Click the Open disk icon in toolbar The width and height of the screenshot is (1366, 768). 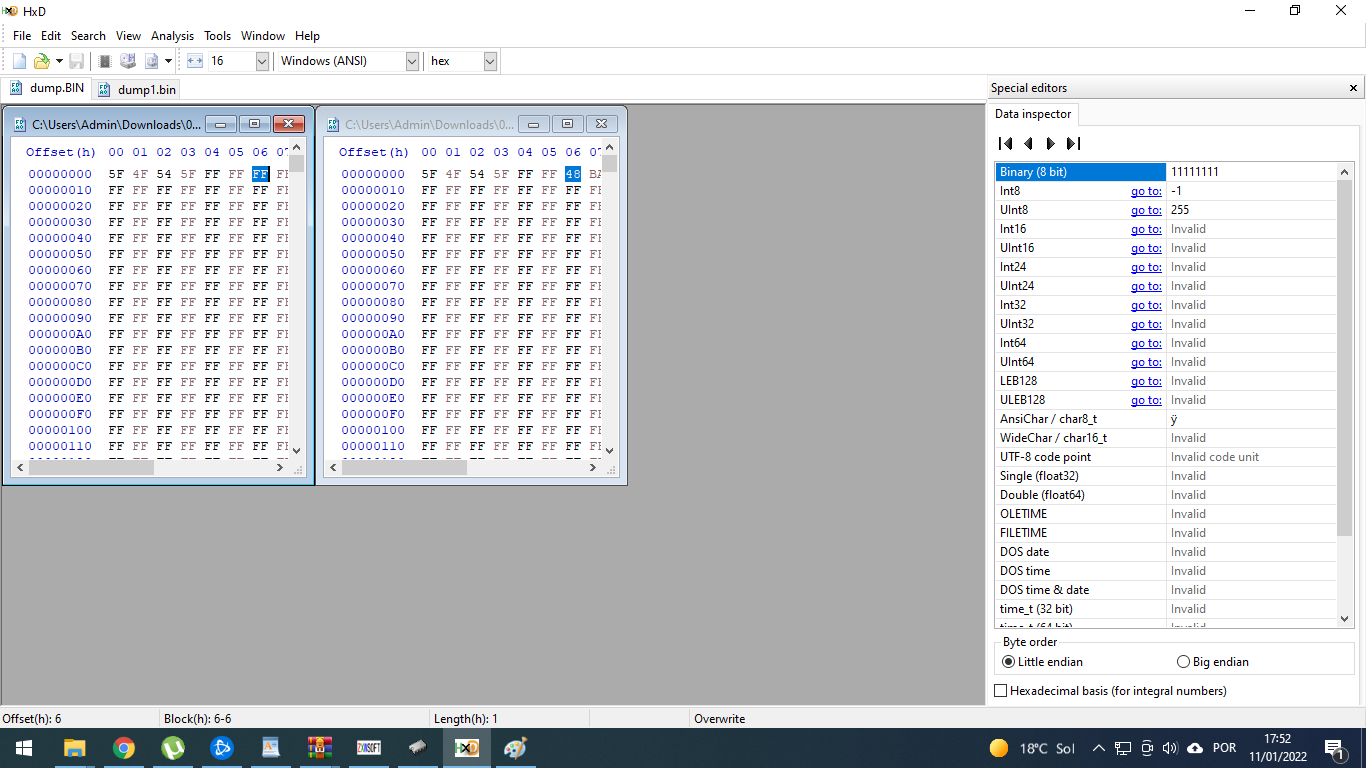click(x=128, y=61)
